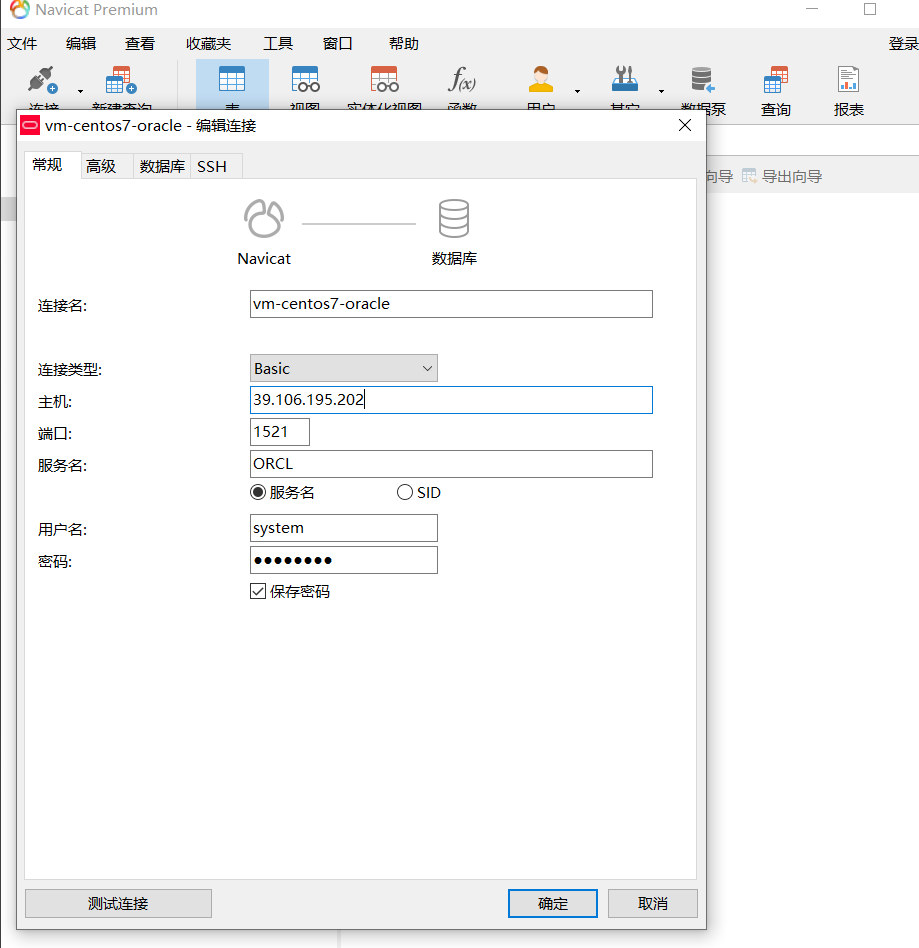Open the 查看 menu
Screen dimensions: 919x948
140,44
